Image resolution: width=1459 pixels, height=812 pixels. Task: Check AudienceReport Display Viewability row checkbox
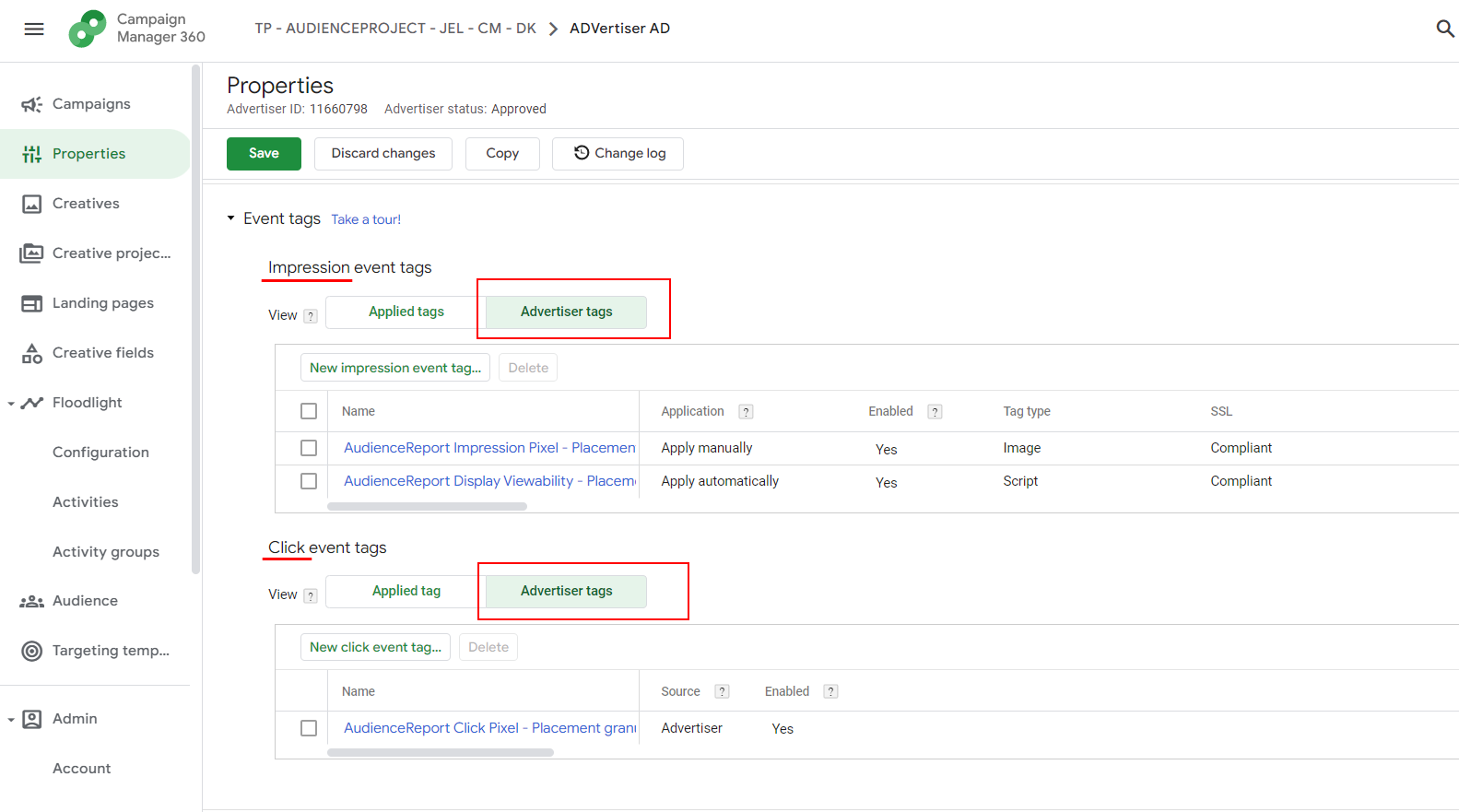309,481
